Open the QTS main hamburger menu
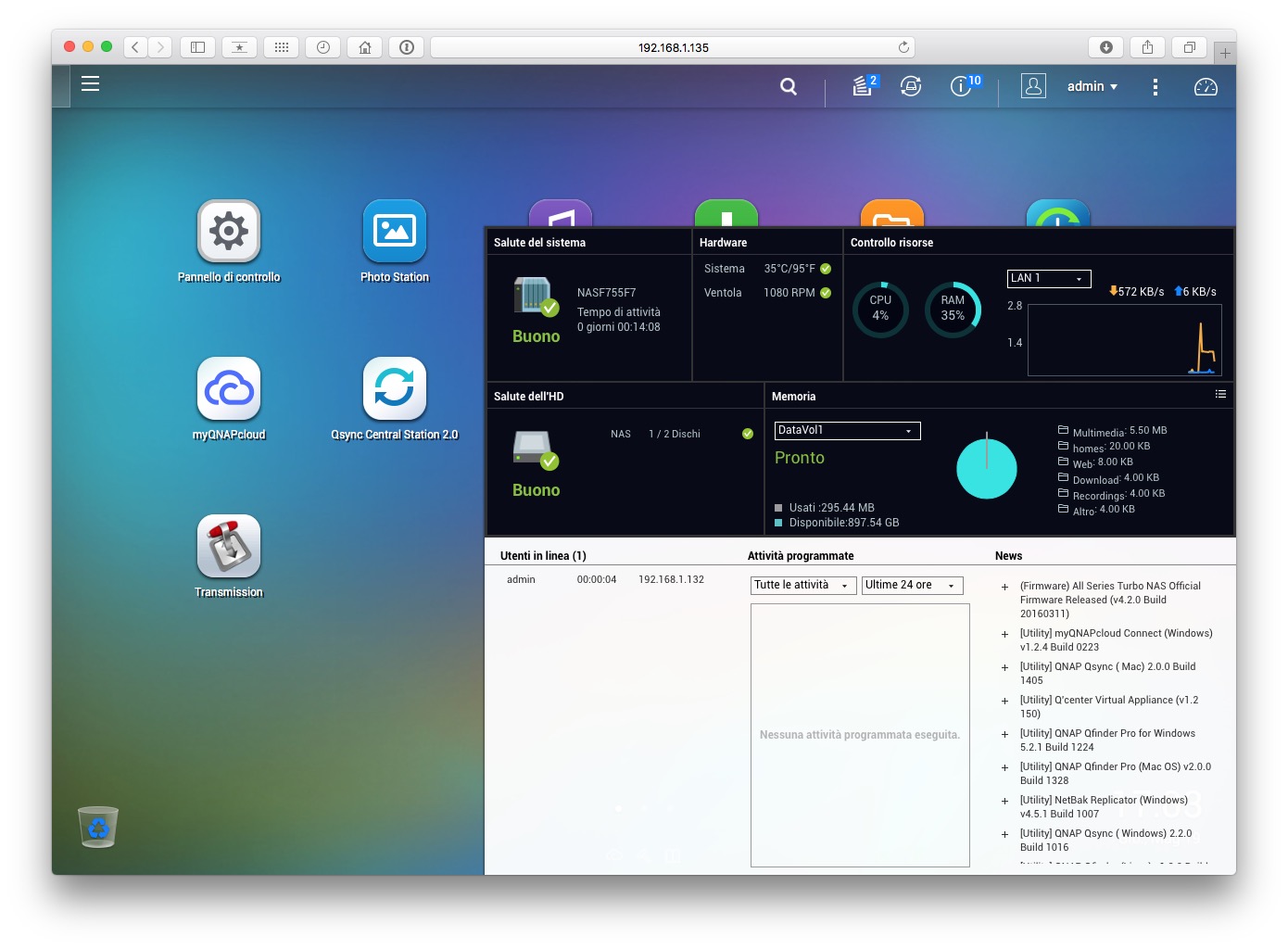The height and width of the screenshot is (949, 1288). point(90,84)
